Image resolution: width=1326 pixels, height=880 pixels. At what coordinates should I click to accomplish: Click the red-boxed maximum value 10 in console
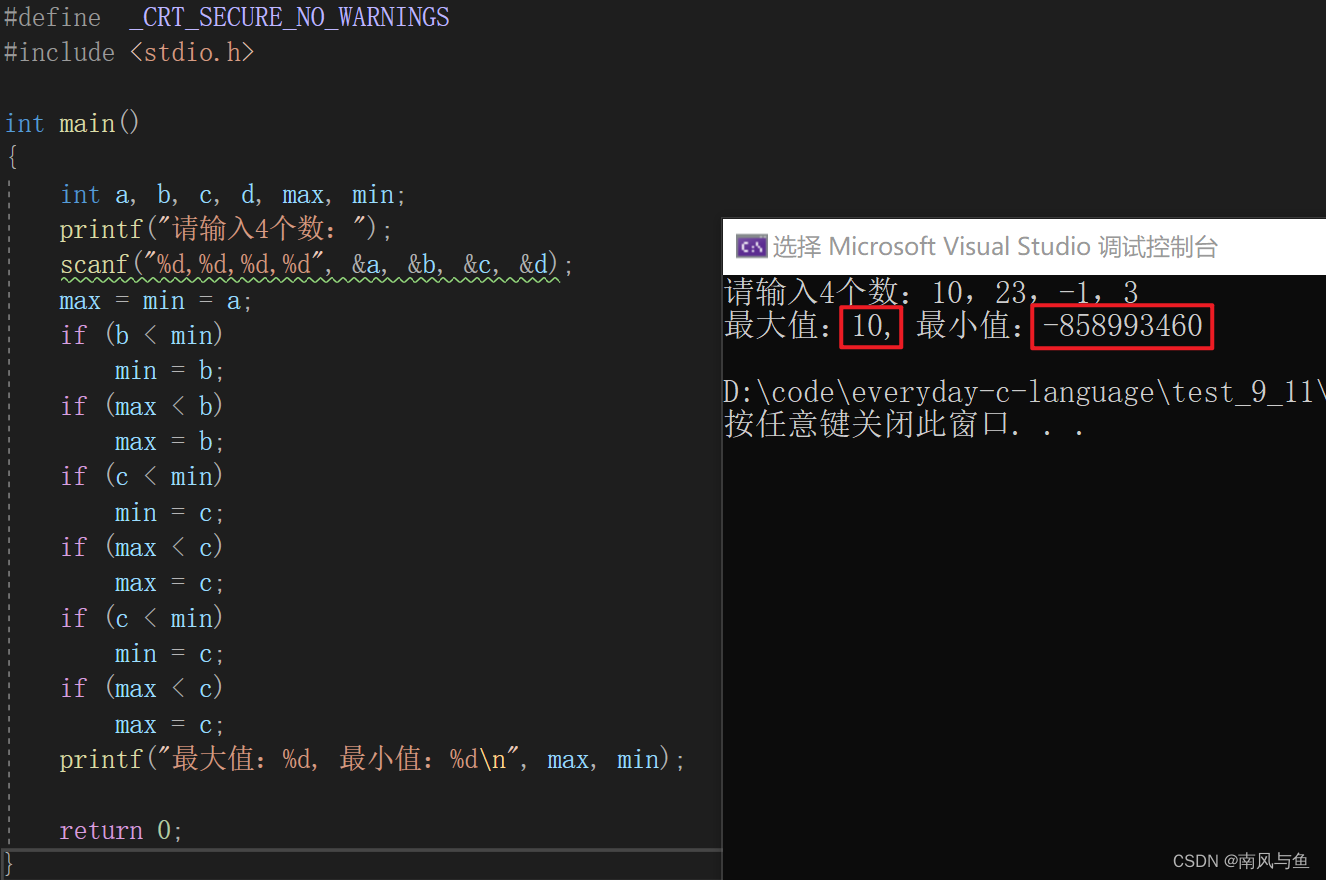pos(871,327)
